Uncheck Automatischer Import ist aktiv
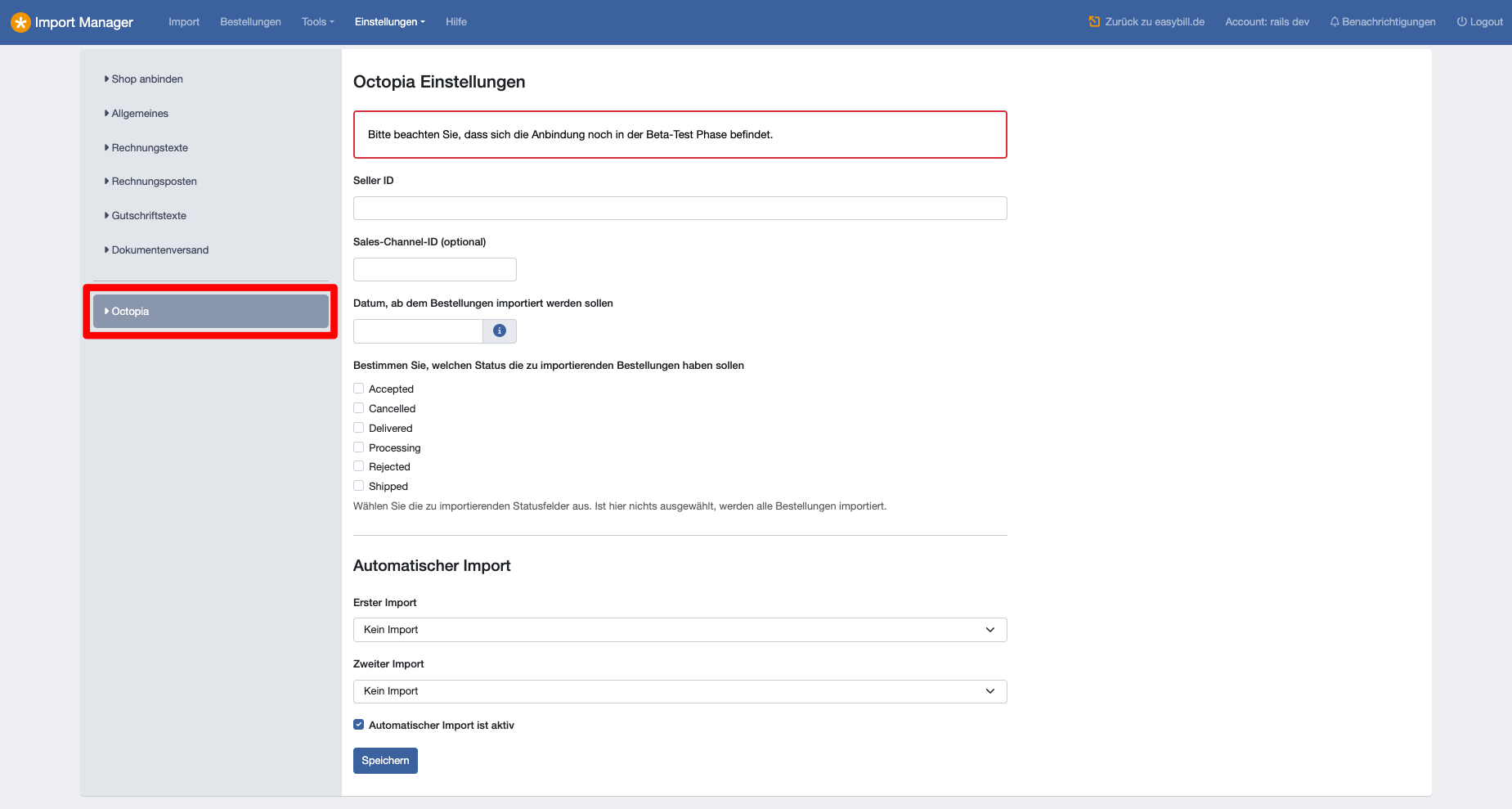Image resolution: width=1512 pixels, height=809 pixels. tap(358, 725)
